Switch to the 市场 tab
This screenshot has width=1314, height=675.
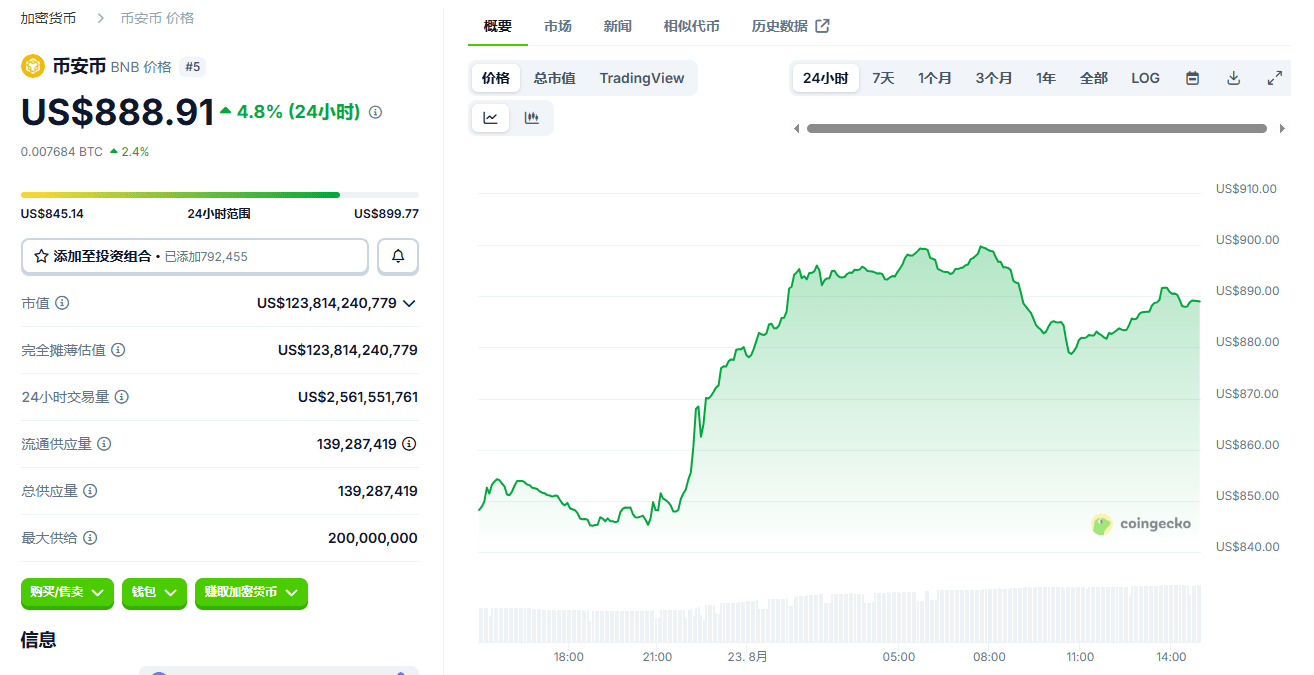click(x=558, y=26)
